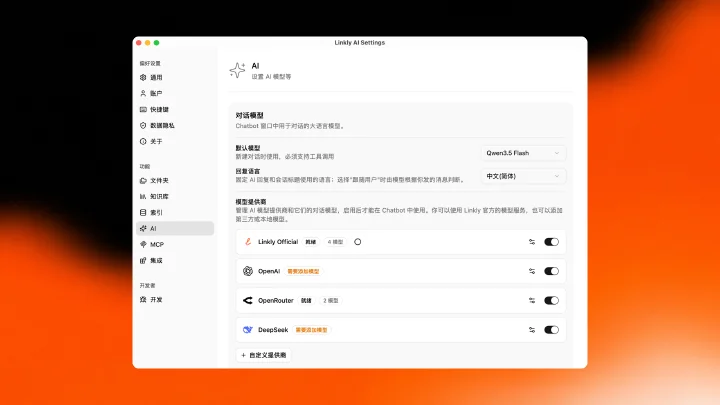Expand the 中文(简体) reply language dropdown
The image size is (720, 405).
coord(523,176)
